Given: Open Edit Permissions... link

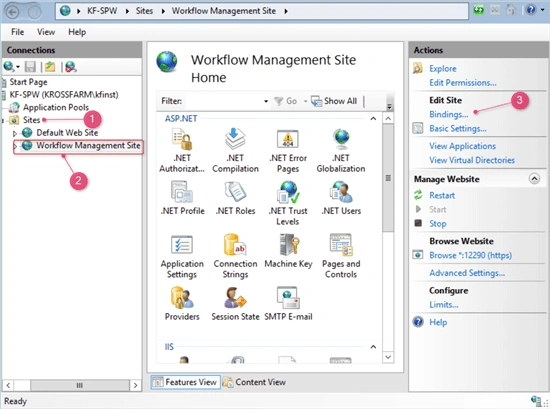Looking at the screenshot, I should point(463,83).
